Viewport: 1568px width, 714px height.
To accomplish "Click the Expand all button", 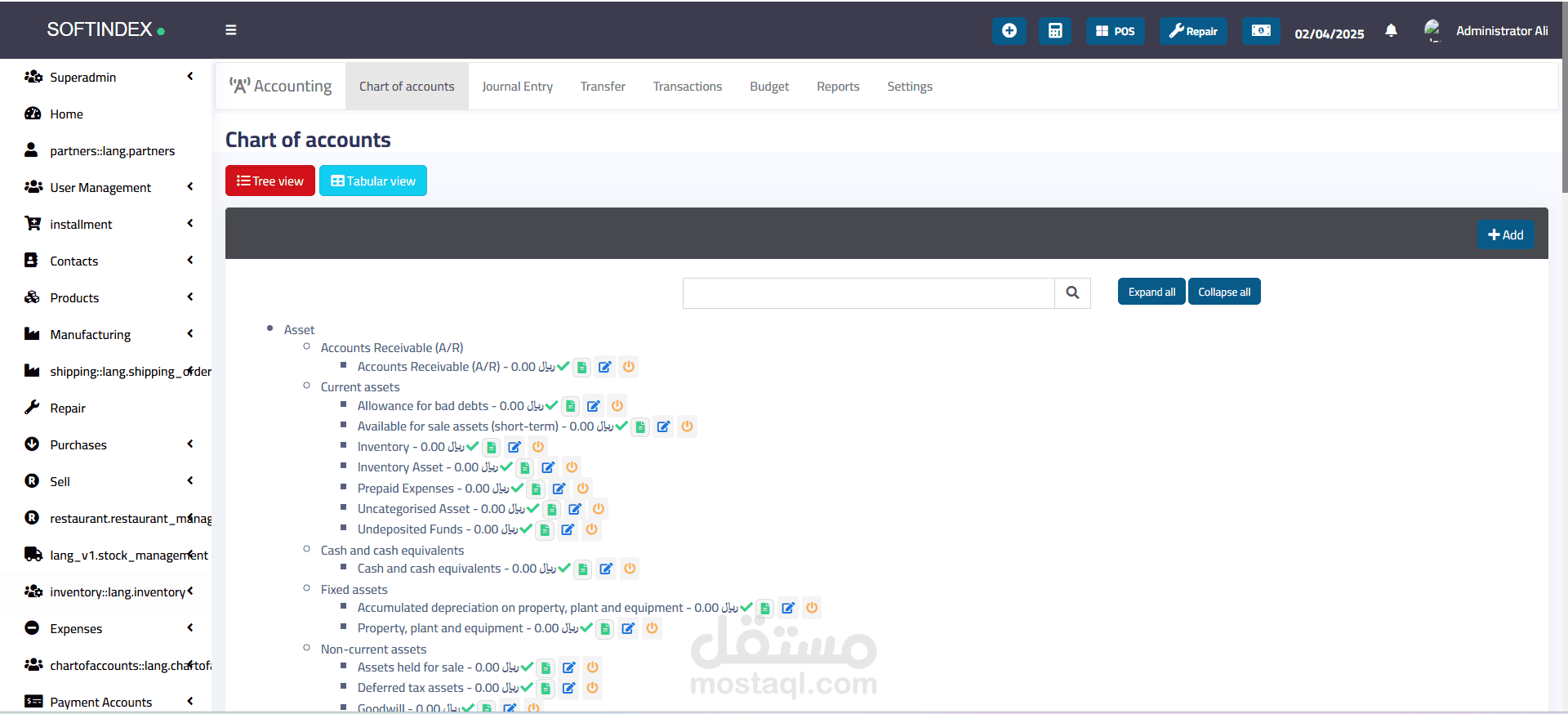I will (1151, 292).
